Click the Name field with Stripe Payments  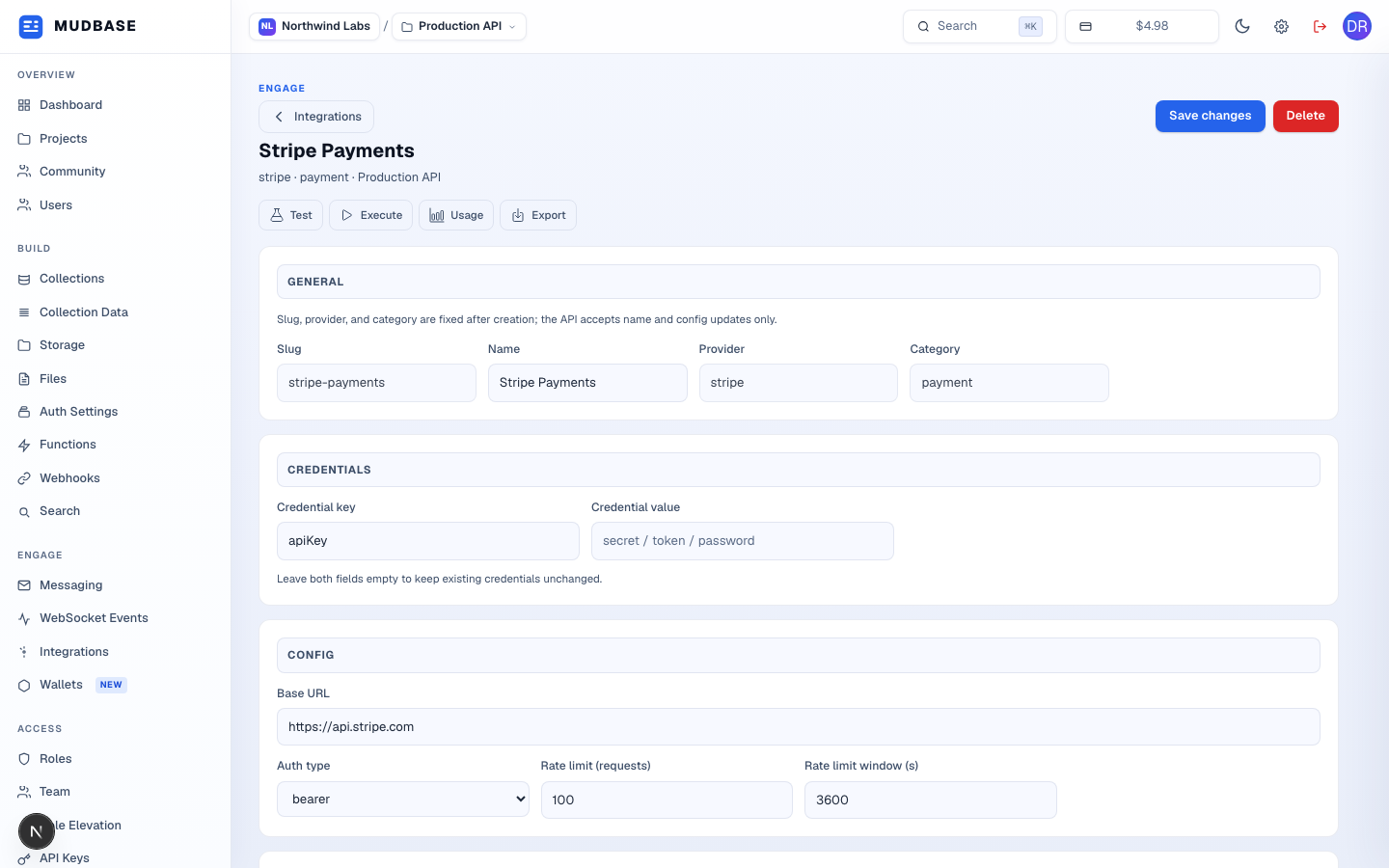[587, 383]
